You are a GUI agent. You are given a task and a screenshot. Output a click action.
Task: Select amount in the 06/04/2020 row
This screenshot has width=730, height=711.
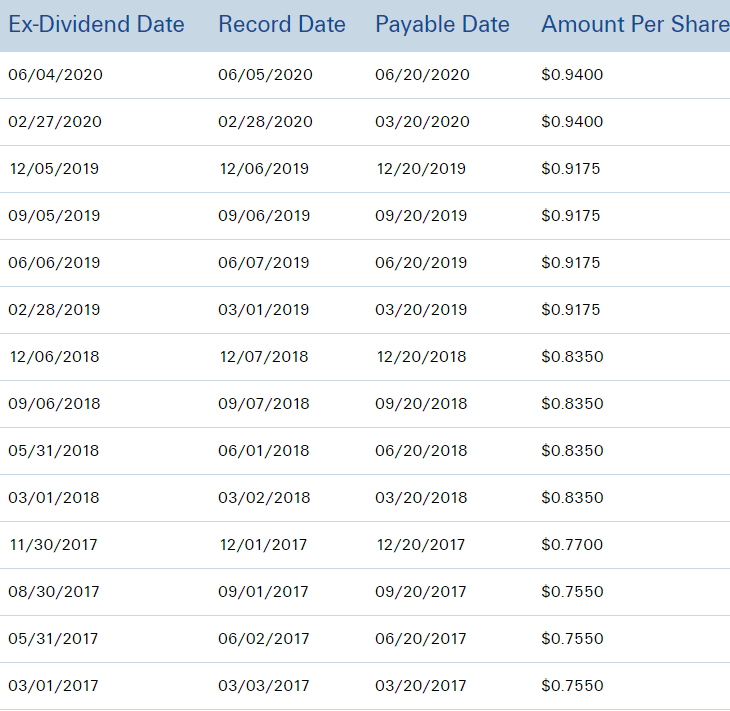pyautogui.click(x=572, y=75)
